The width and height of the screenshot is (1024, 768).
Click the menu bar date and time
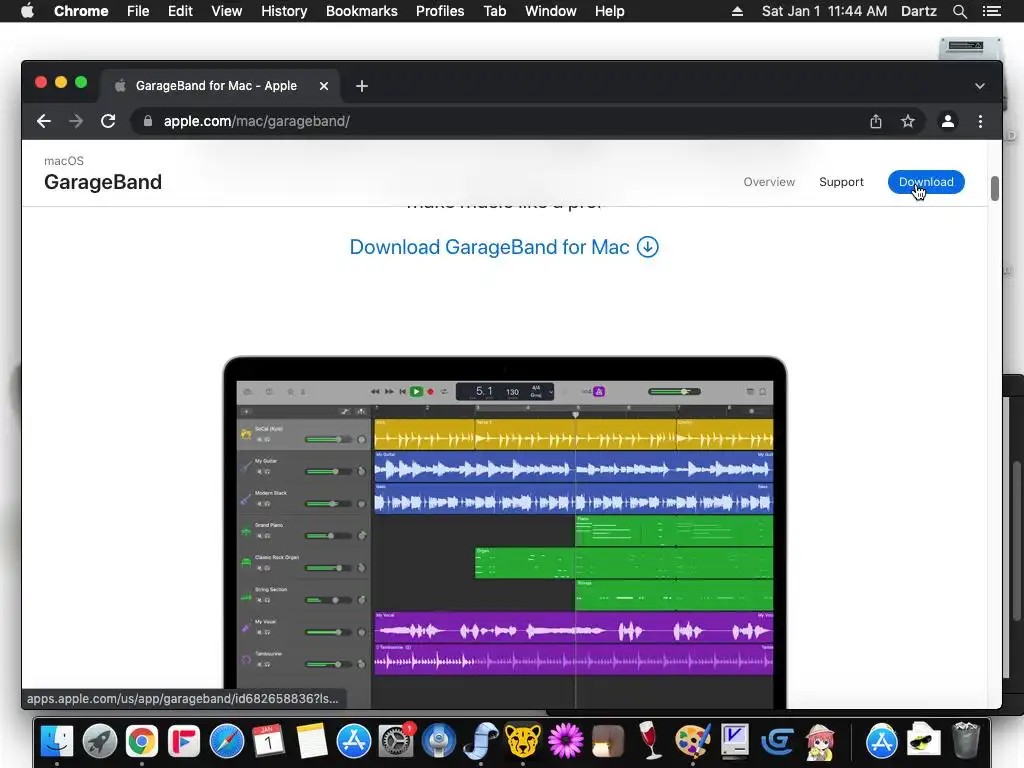coord(824,11)
